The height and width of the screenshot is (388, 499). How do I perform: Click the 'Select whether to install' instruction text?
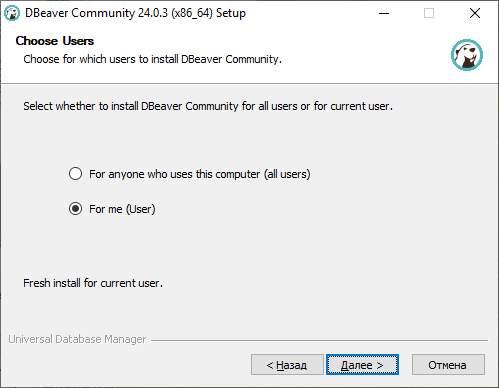208,106
